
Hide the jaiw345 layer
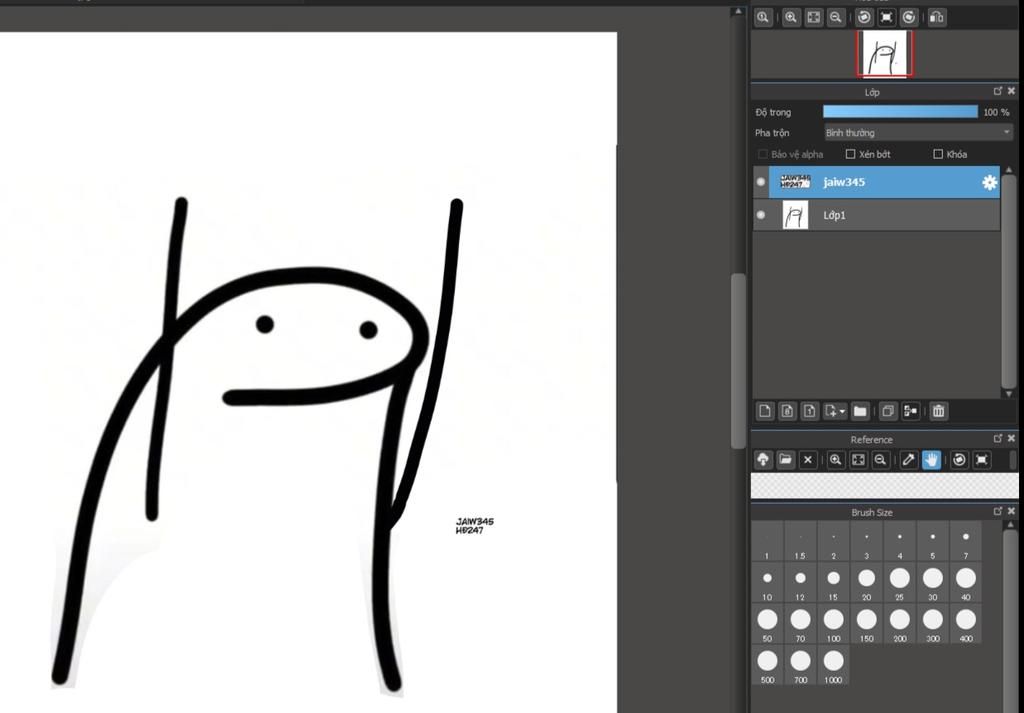point(761,182)
